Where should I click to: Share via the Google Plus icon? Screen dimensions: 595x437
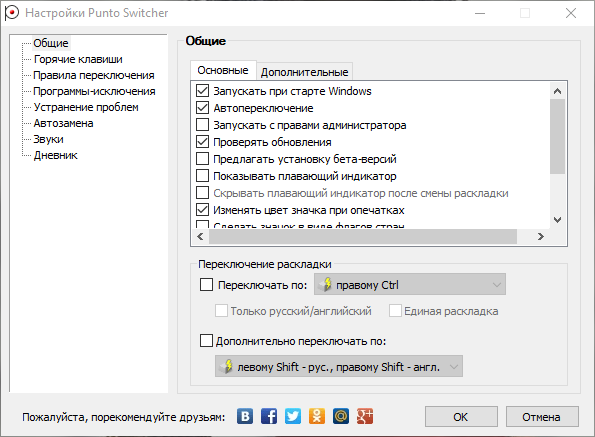click(365, 417)
